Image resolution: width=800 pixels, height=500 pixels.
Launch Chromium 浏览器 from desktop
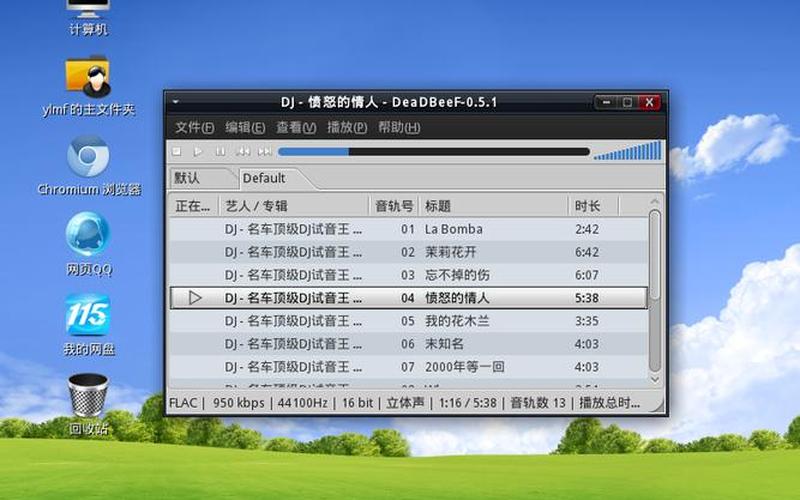tap(89, 166)
